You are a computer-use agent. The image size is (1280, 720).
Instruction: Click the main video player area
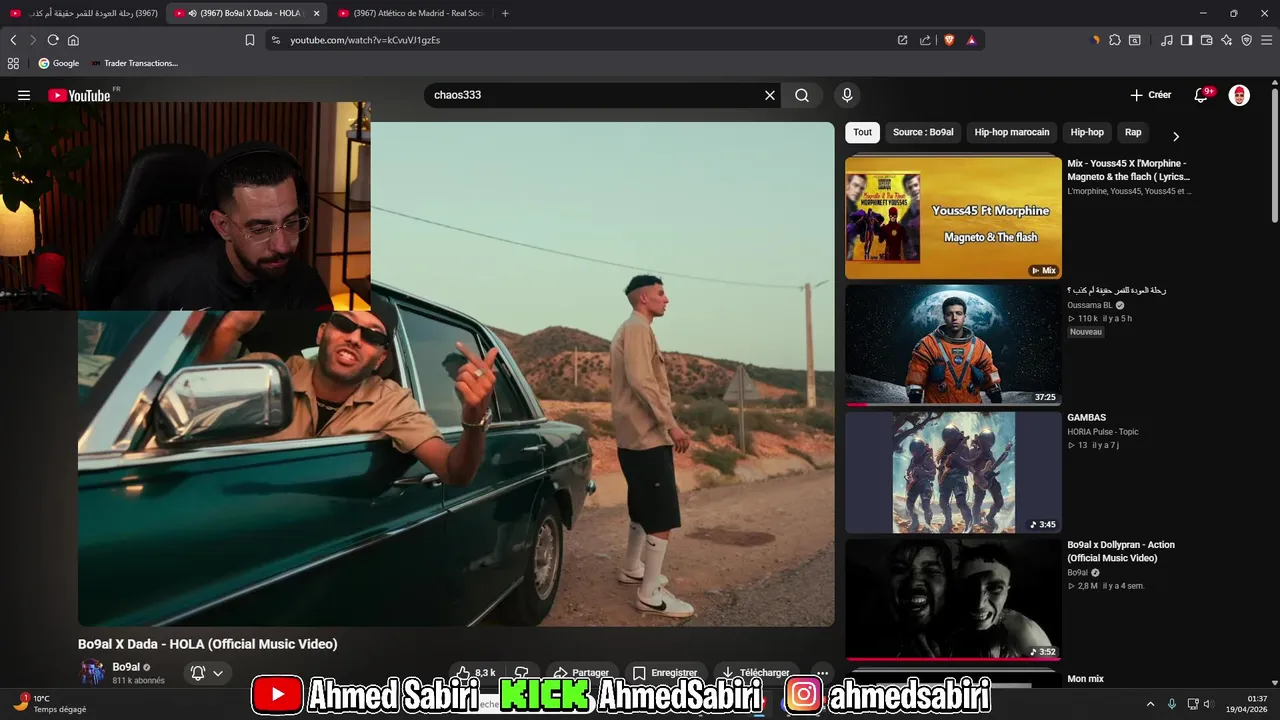[456, 374]
